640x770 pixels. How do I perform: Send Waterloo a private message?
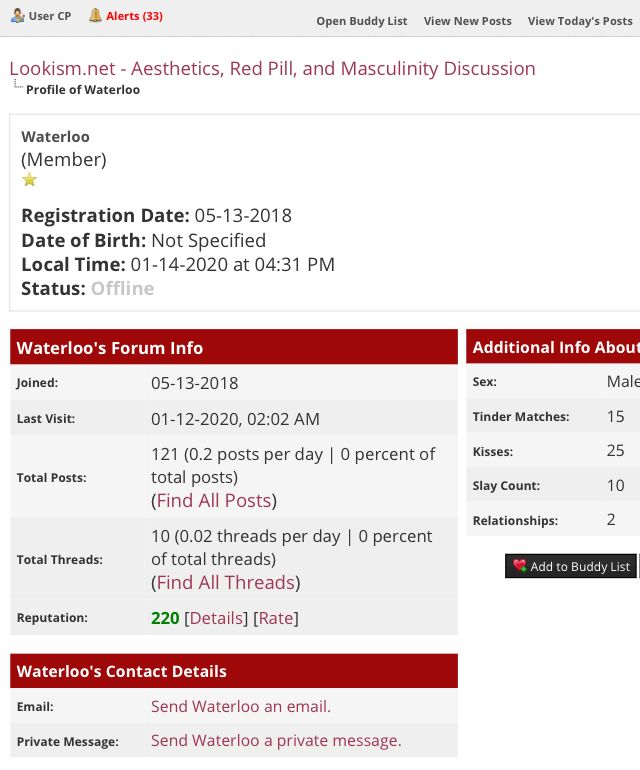(276, 740)
